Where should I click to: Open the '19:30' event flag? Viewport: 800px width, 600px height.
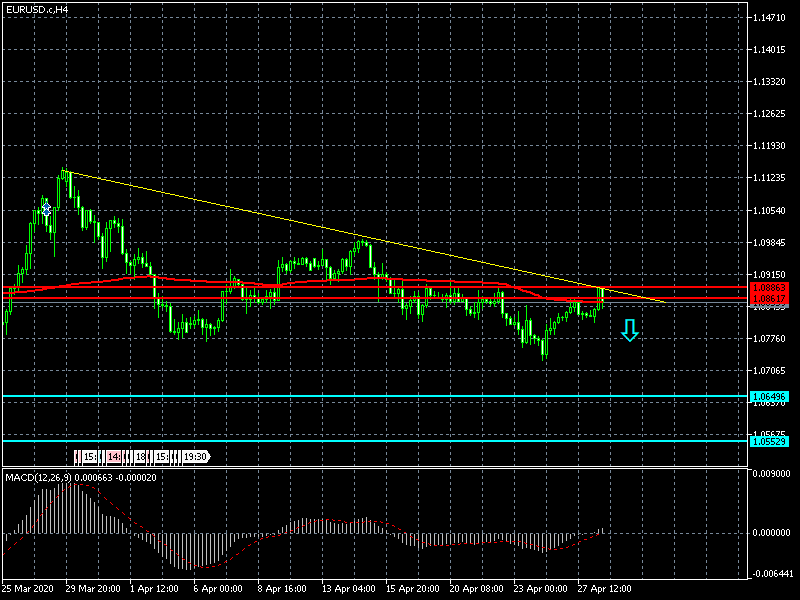pos(194,457)
